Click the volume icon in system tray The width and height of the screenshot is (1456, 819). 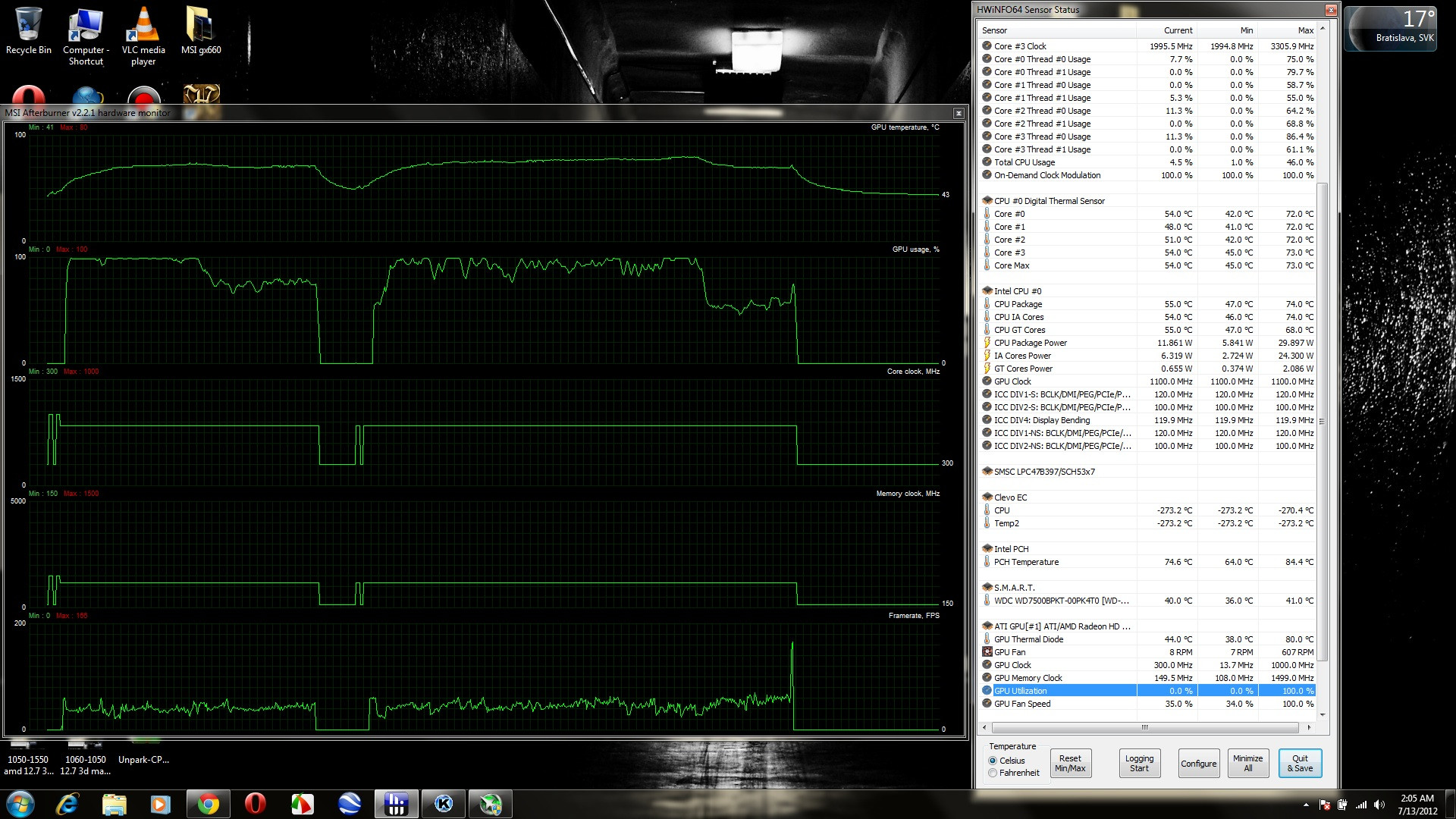click(1379, 805)
